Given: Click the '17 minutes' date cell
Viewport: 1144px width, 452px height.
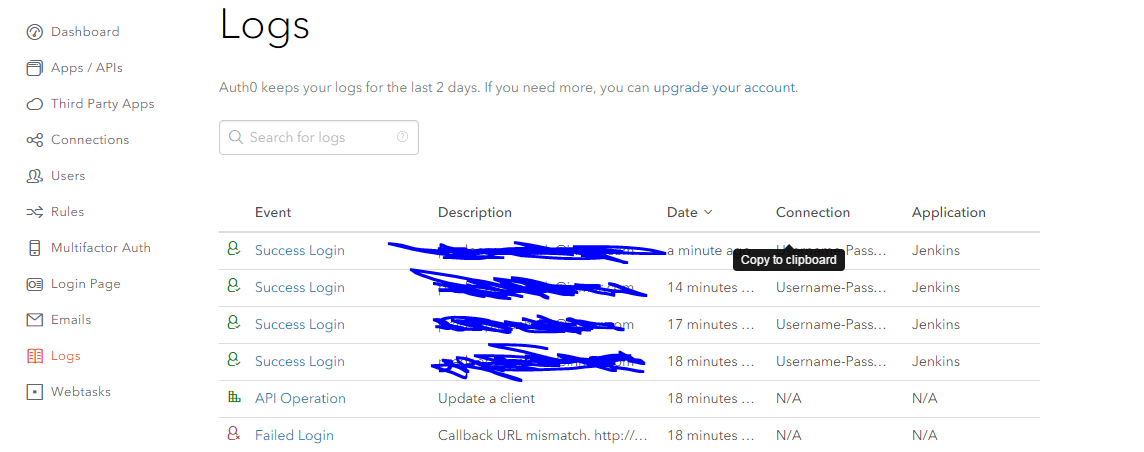Looking at the screenshot, I should point(711,324).
